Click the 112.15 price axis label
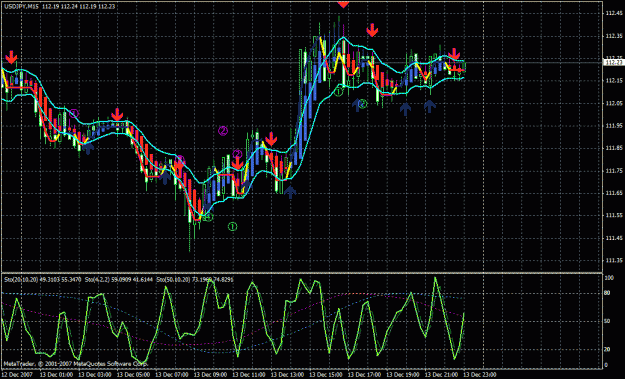Image resolution: width=625 pixels, height=379 pixels. 613,81
